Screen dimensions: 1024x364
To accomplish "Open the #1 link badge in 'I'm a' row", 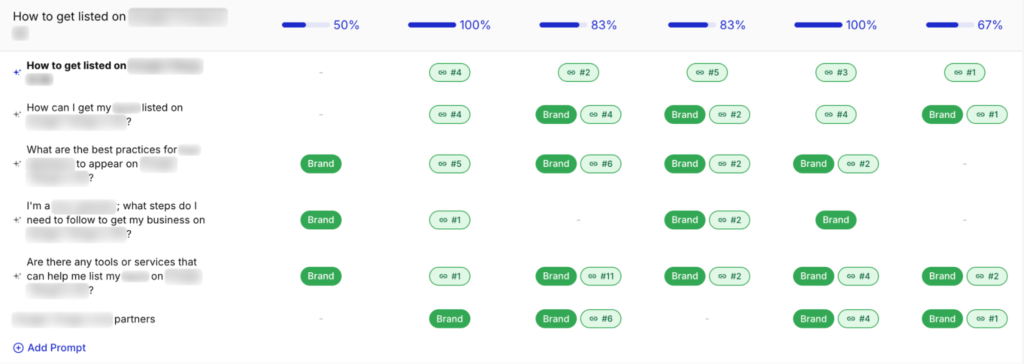I will point(449,220).
